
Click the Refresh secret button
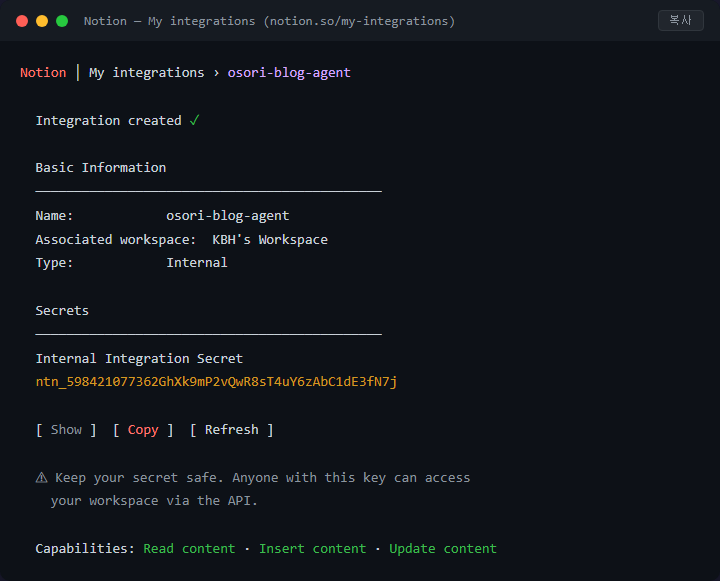pyautogui.click(x=231, y=430)
